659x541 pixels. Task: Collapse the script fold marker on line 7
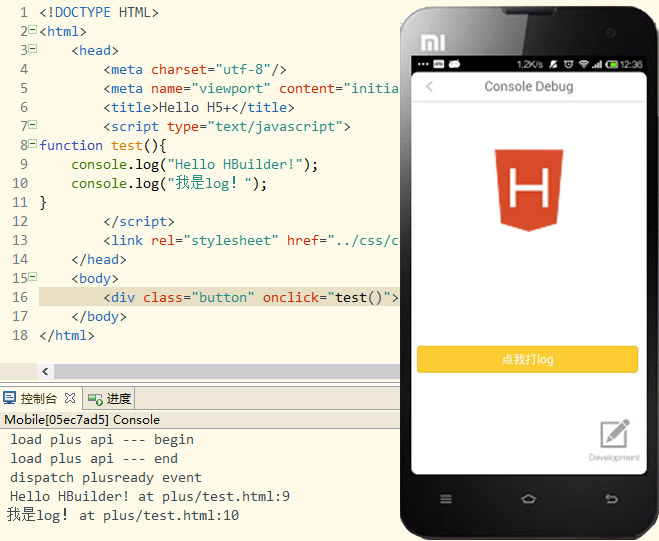tap(33, 125)
